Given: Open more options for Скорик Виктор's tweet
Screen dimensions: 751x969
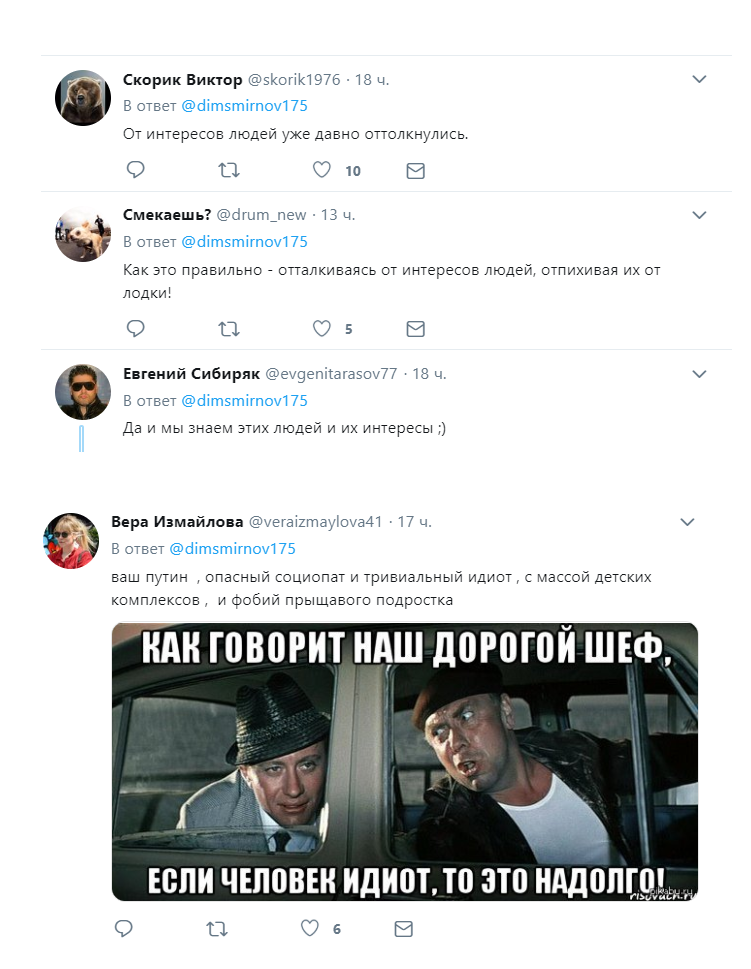Looking at the screenshot, I should (699, 79).
